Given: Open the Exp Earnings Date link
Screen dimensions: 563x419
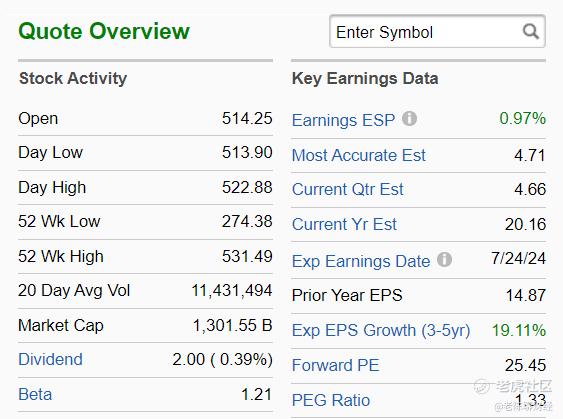Looking at the screenshot, I should (x=361, y=261).
